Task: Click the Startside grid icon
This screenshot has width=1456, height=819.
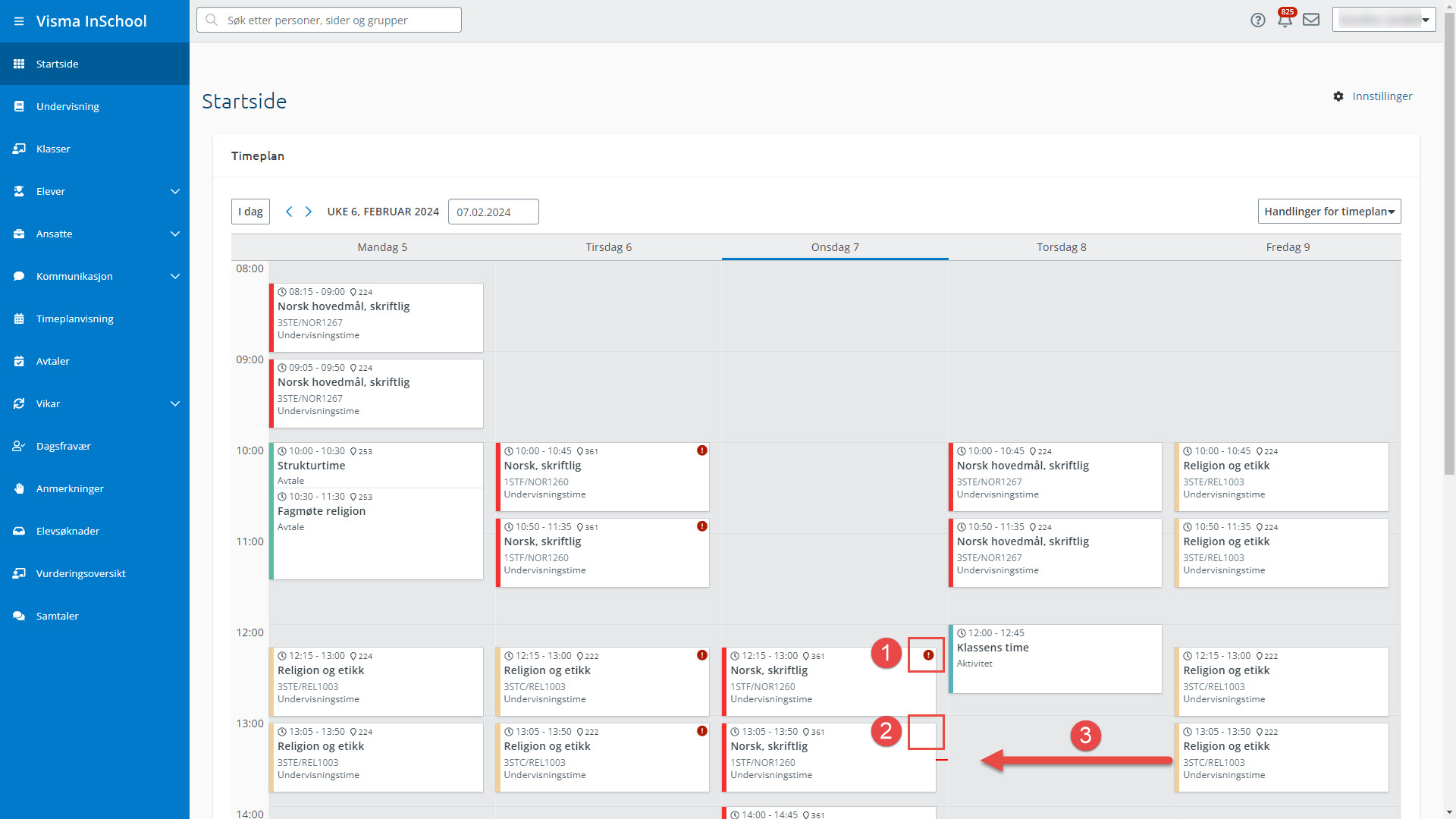Action: point(19,64)
